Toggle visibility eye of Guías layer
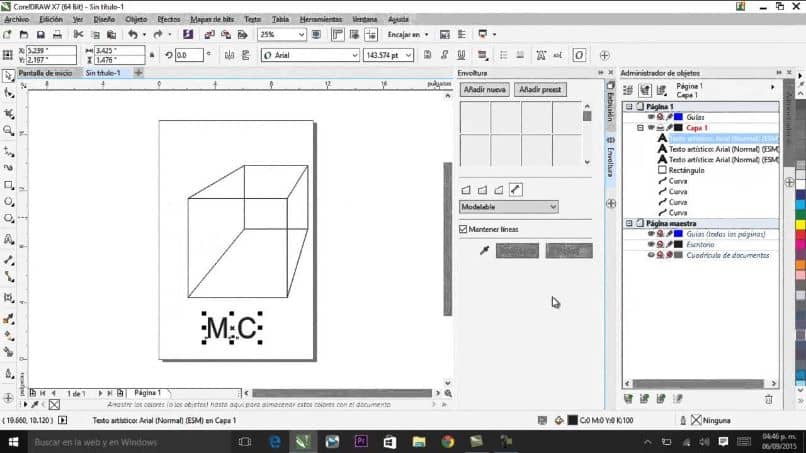The image size is (806, 453). [651, 117]
